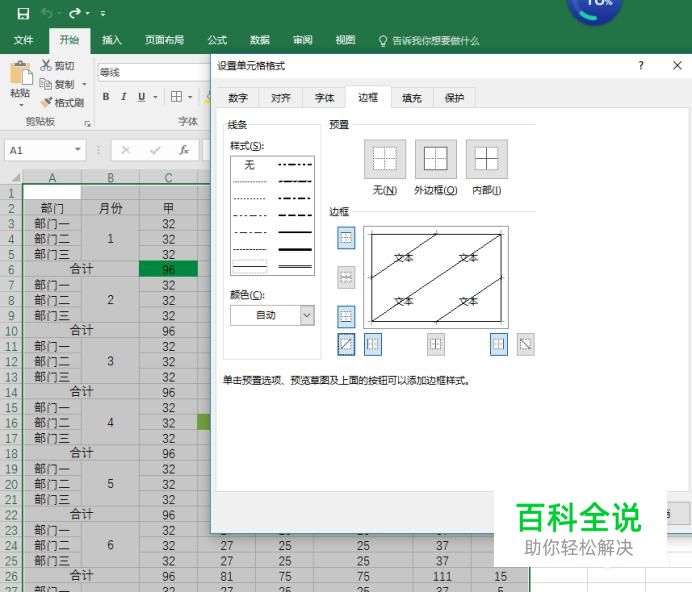The image size is (692, 592).
Task: Select column A header
Action: 52,177
